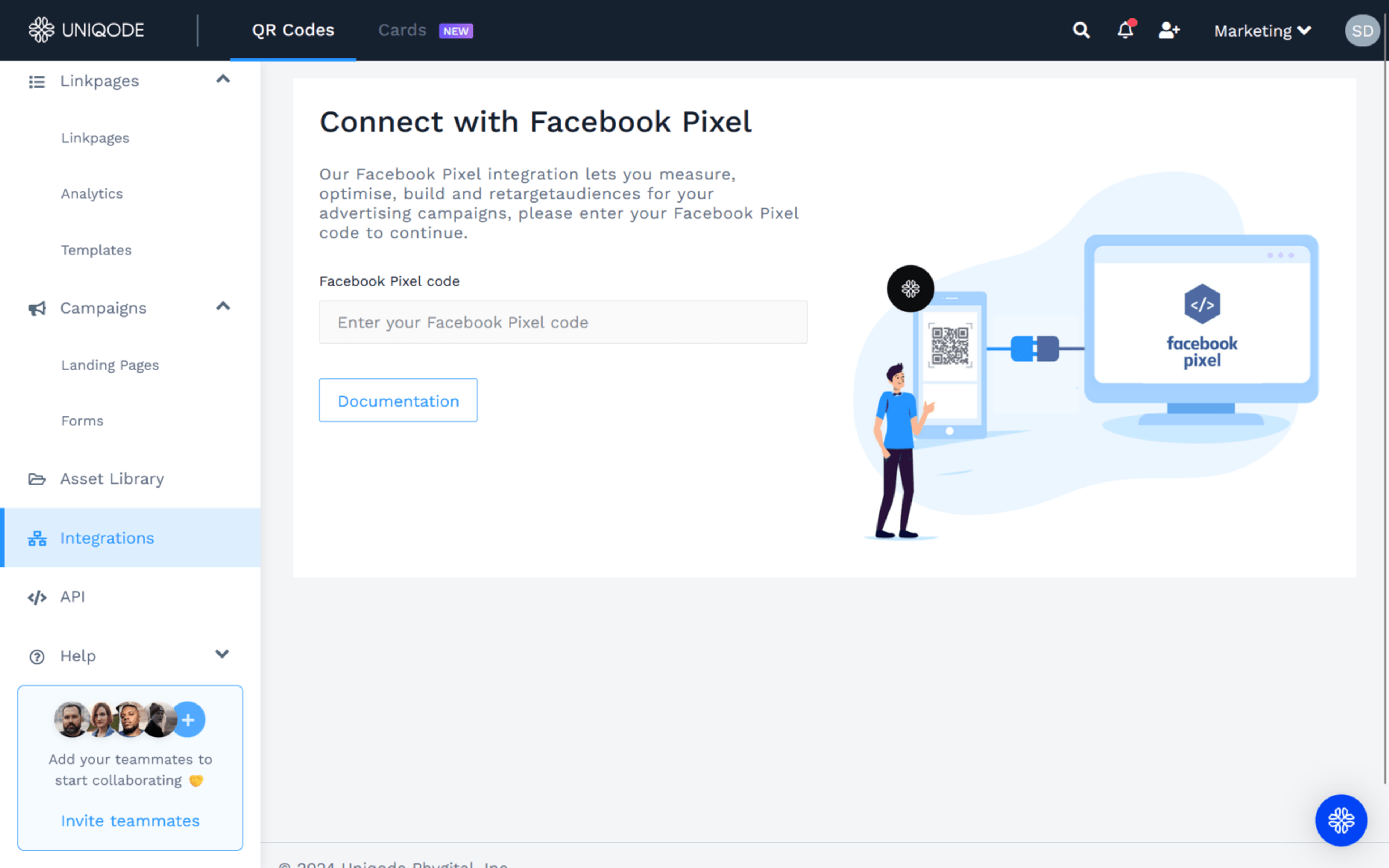The height and width of the screenshot is (868, 1389).
Task: Click the blue plus add-teammate icon
Action: coord(188,719)
